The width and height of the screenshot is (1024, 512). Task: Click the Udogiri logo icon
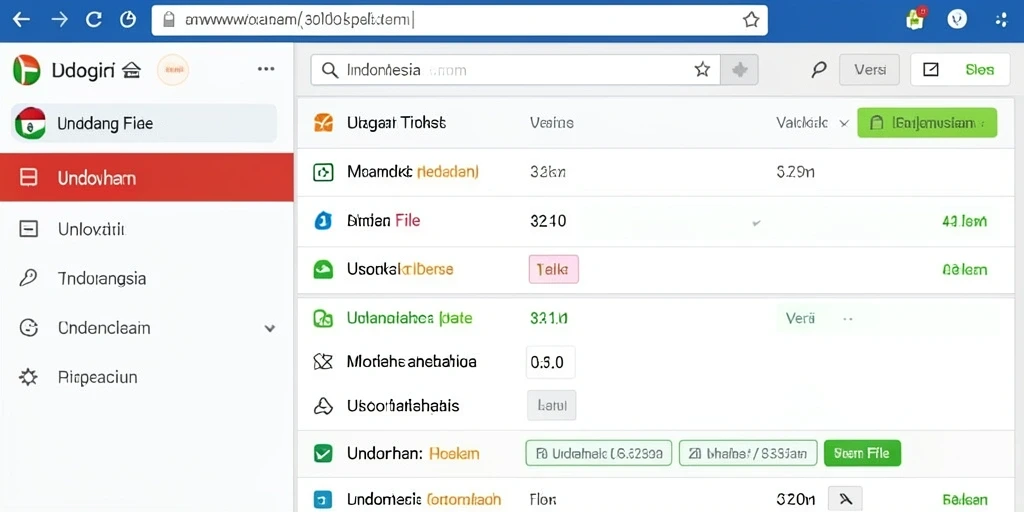(27, 70)
